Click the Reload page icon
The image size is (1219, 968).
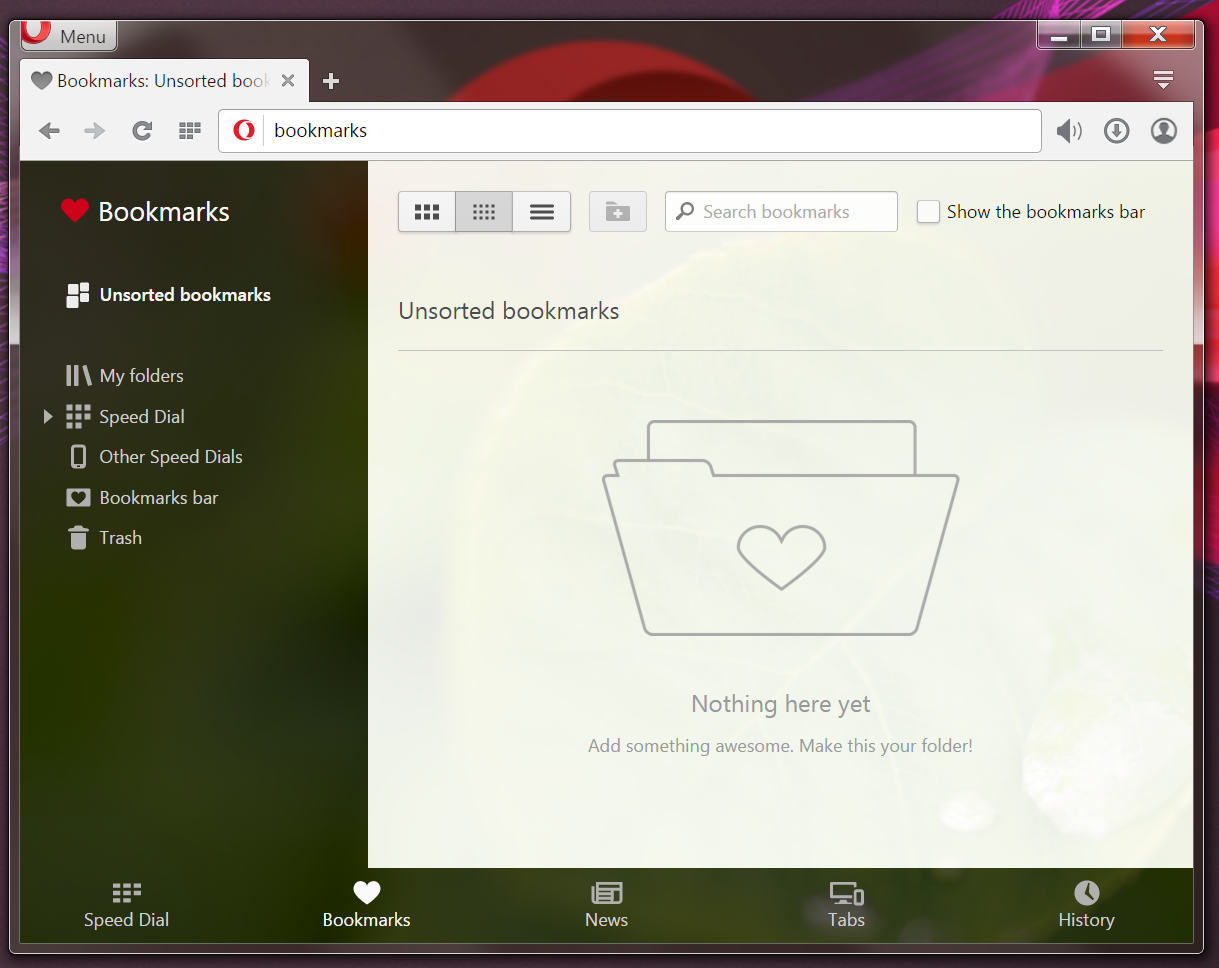point(142,131)
